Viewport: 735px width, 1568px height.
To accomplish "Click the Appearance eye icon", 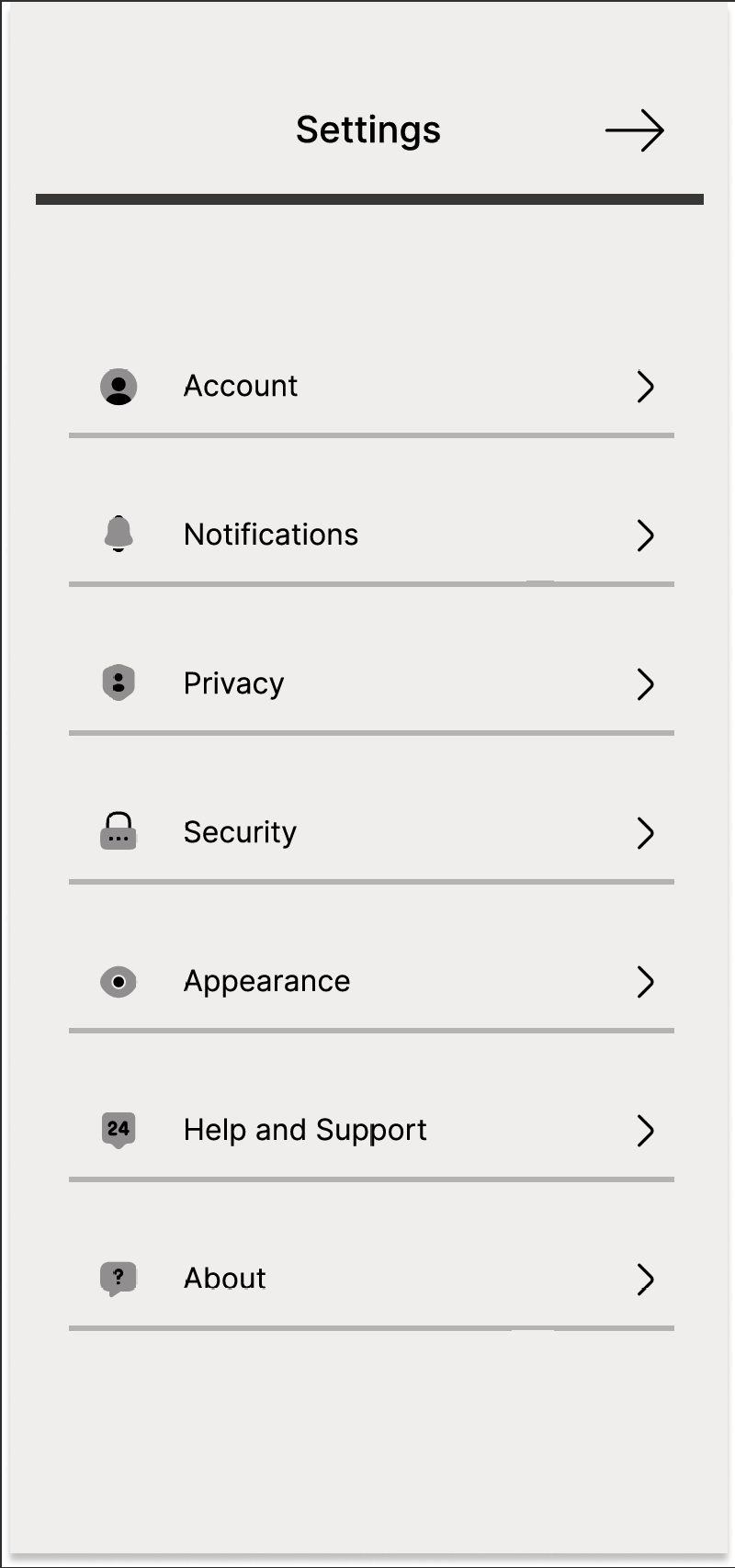I will 119,982.
